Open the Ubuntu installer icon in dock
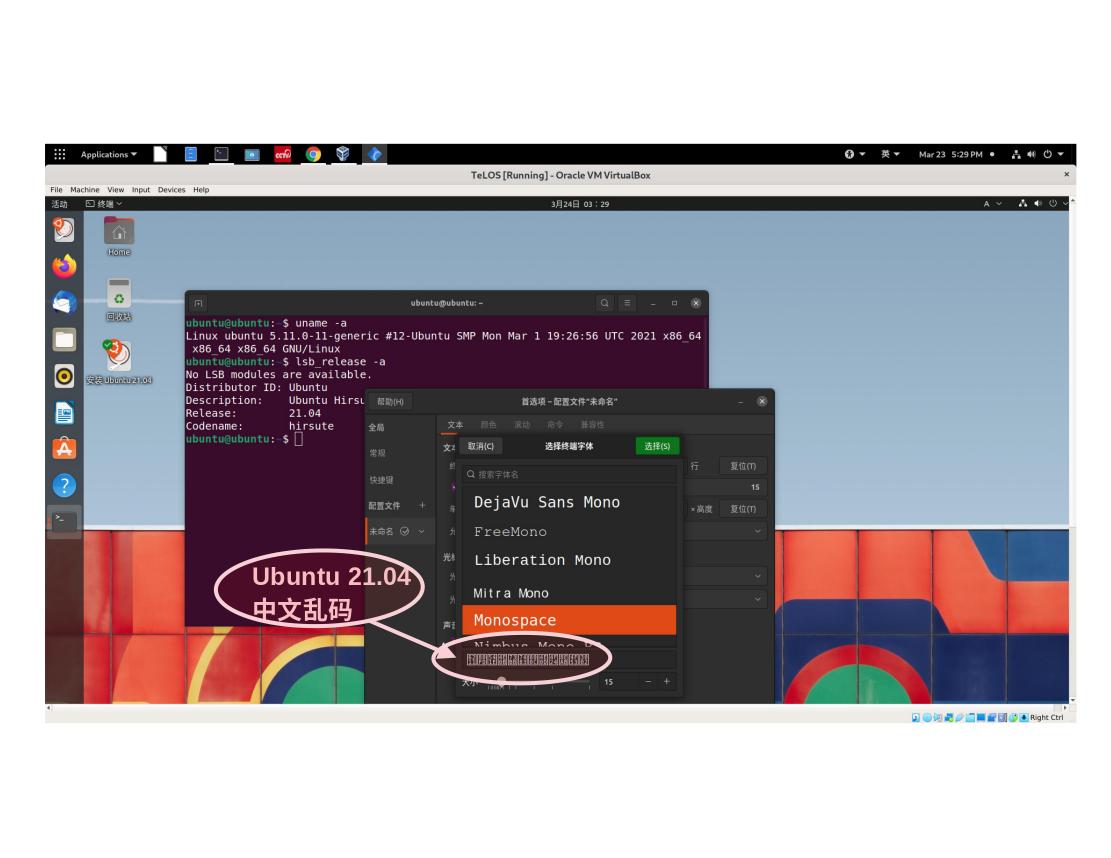 coord(64,229)
